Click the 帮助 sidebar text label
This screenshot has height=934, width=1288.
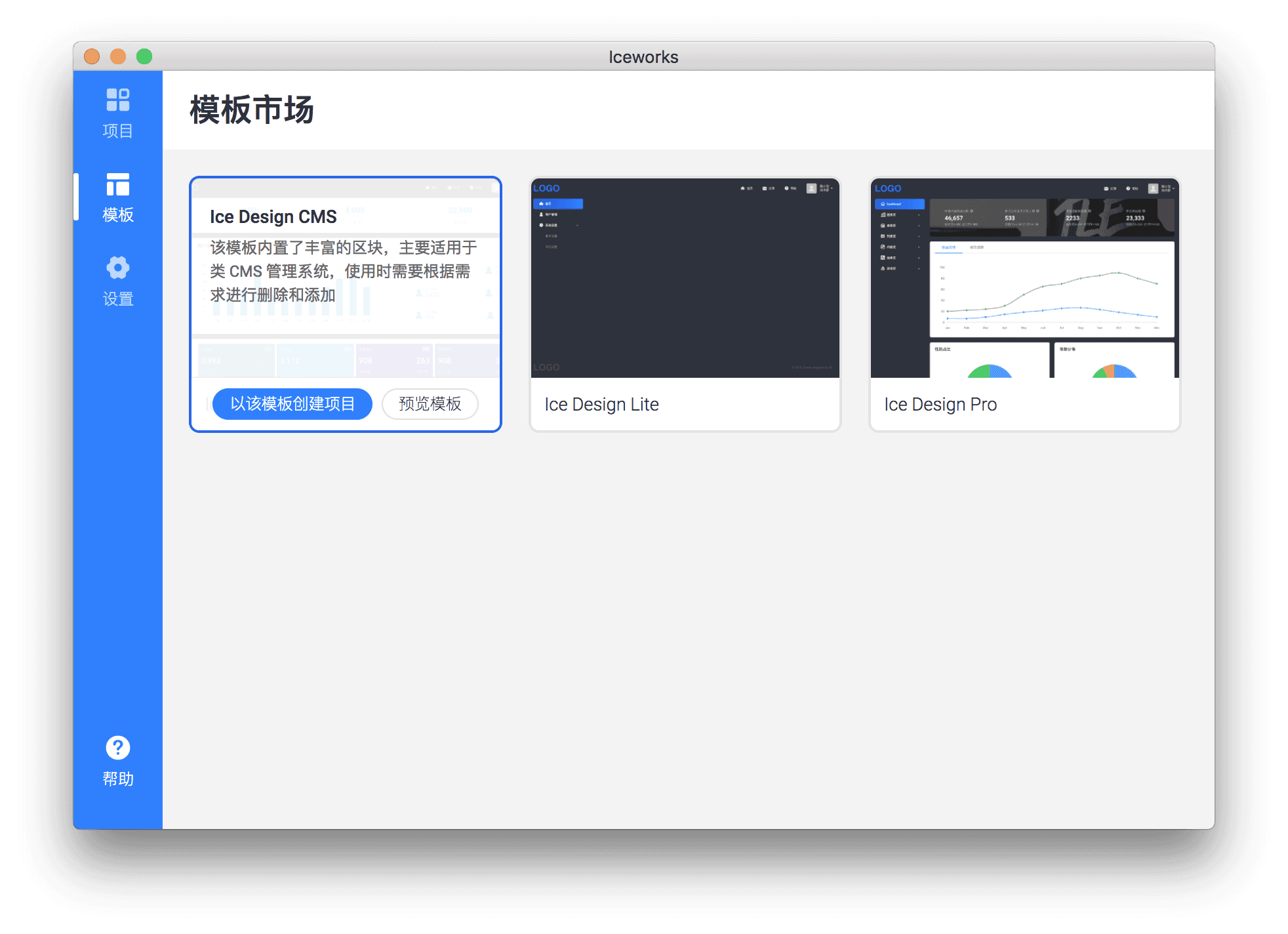118,779
